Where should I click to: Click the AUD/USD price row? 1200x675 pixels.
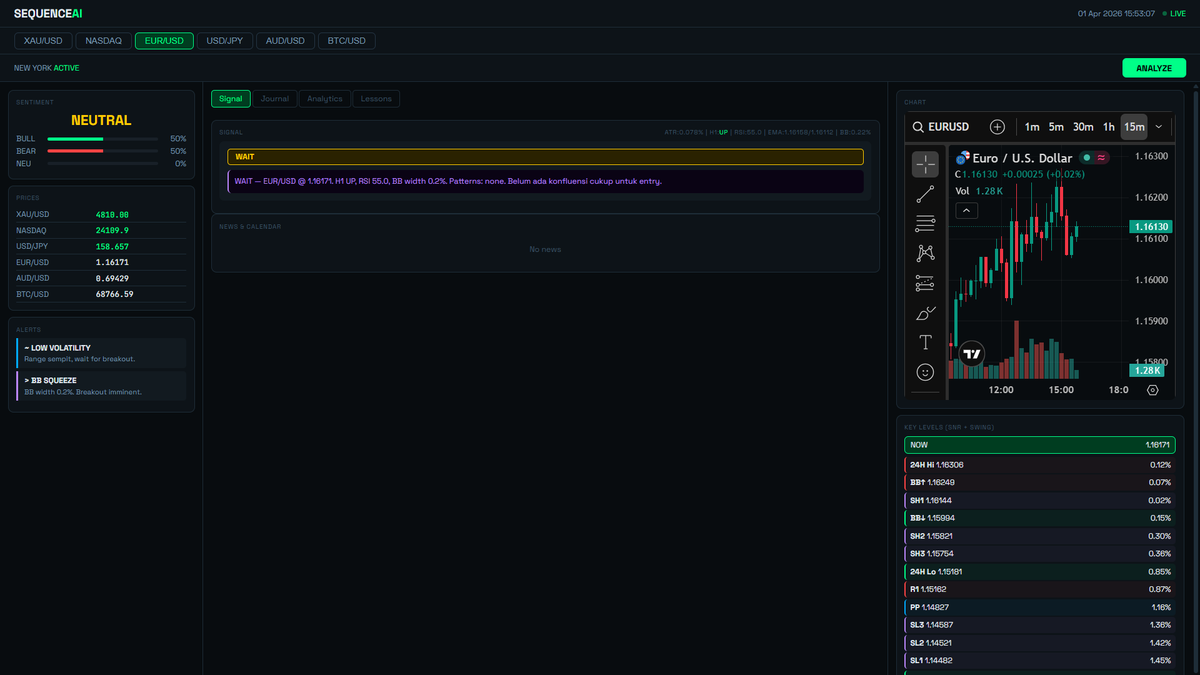coord(101,278)
